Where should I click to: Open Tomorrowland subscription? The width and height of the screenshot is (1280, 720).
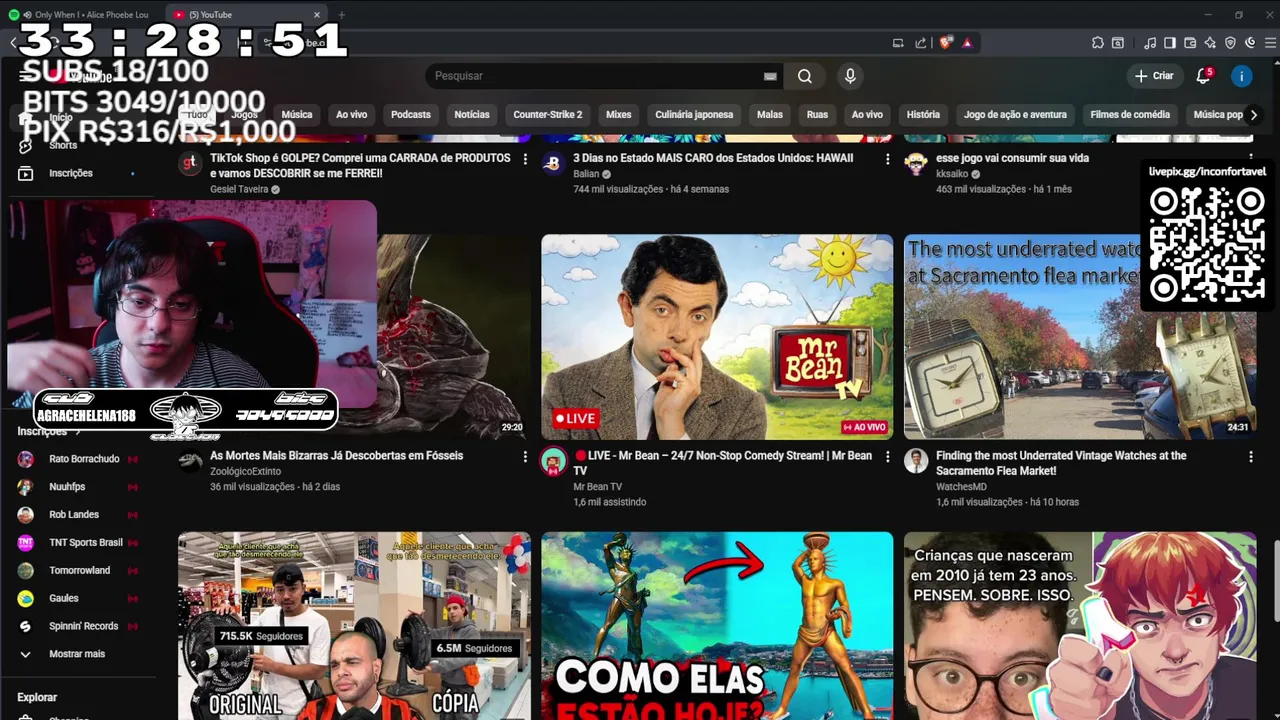pos(78,571)
